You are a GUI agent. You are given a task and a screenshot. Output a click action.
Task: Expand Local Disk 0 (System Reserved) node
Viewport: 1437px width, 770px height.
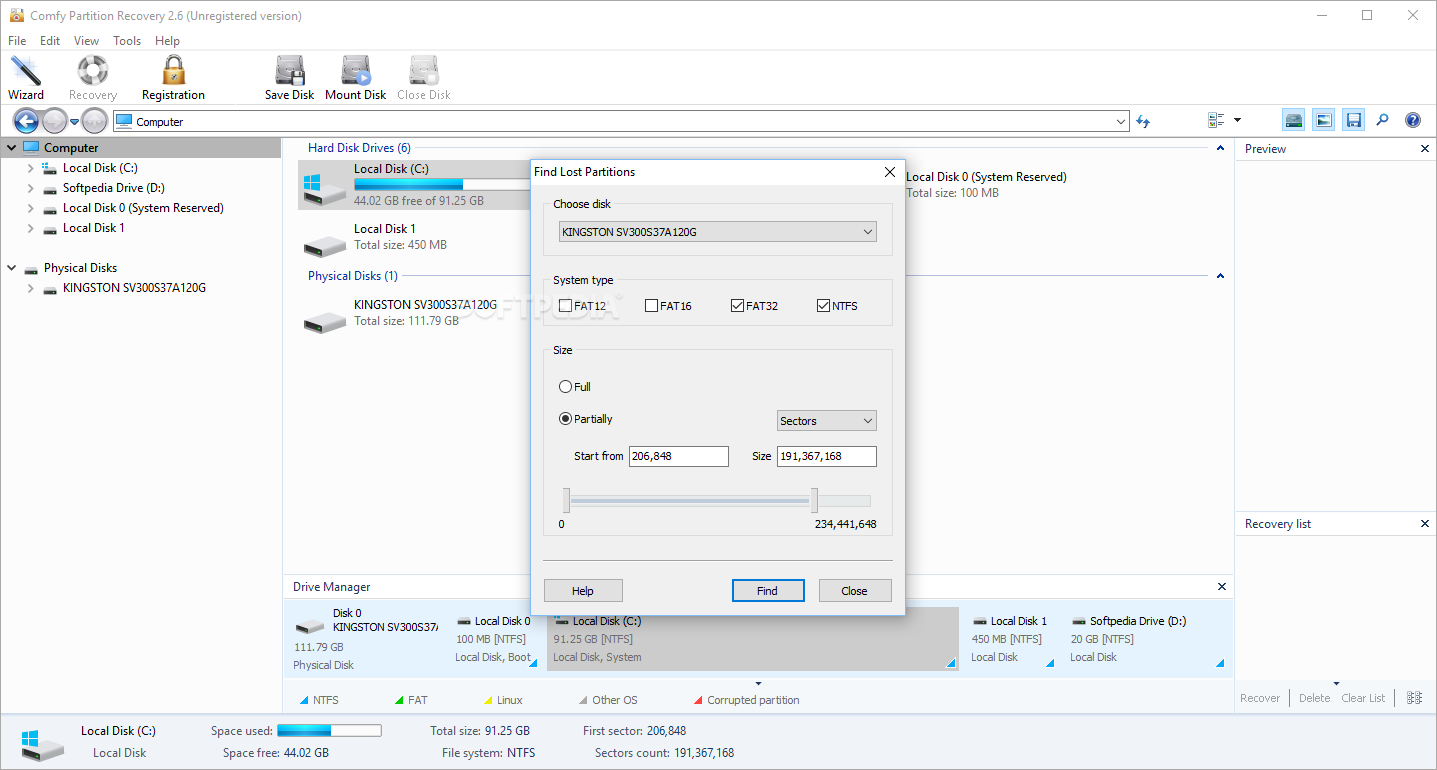click(31, 208)
